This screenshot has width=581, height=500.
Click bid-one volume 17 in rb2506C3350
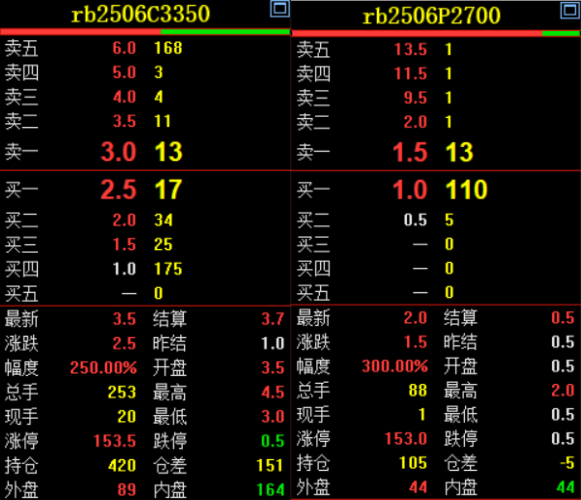(169, 189)
